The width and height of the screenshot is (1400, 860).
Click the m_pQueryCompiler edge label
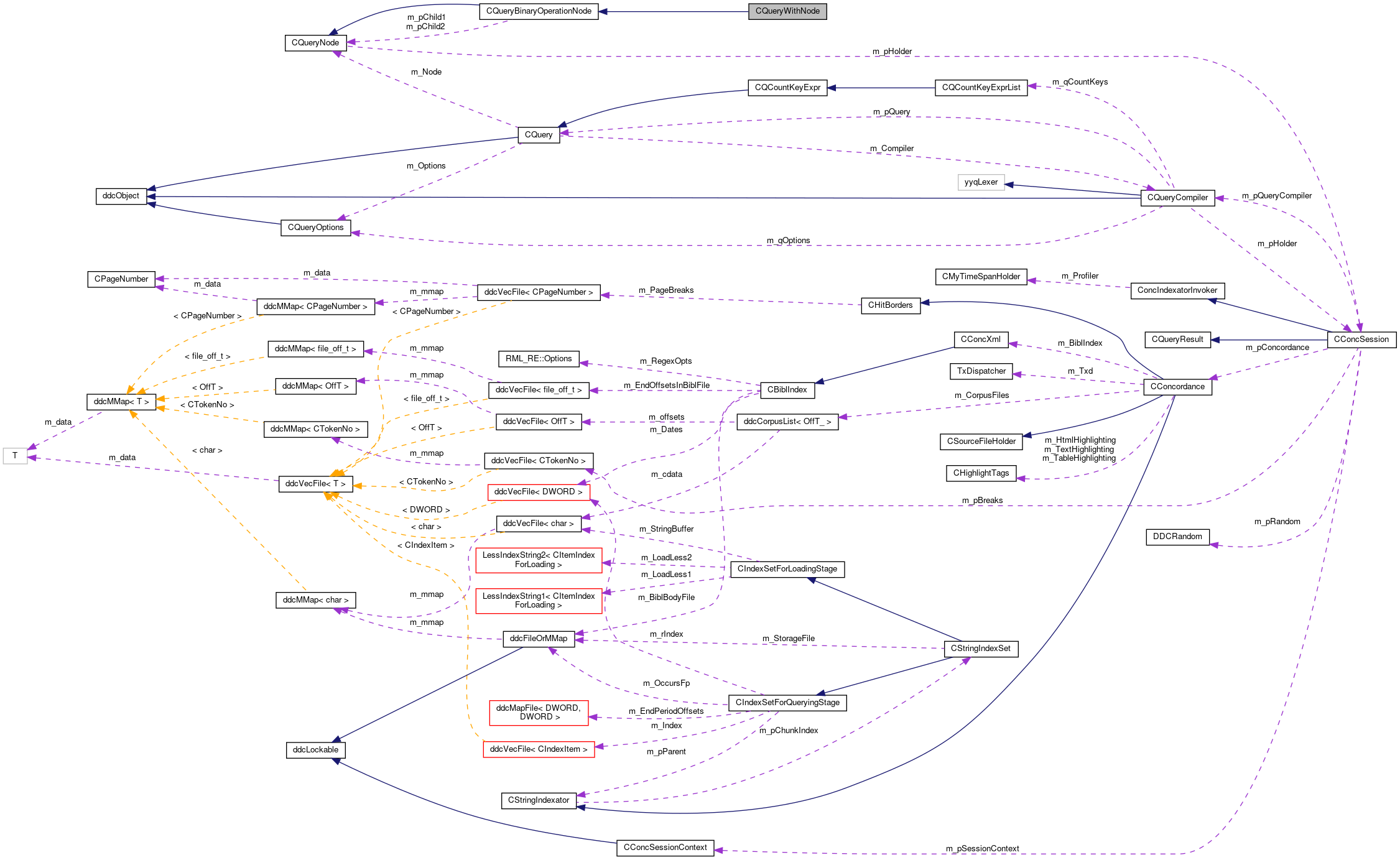click(1277, 196)
